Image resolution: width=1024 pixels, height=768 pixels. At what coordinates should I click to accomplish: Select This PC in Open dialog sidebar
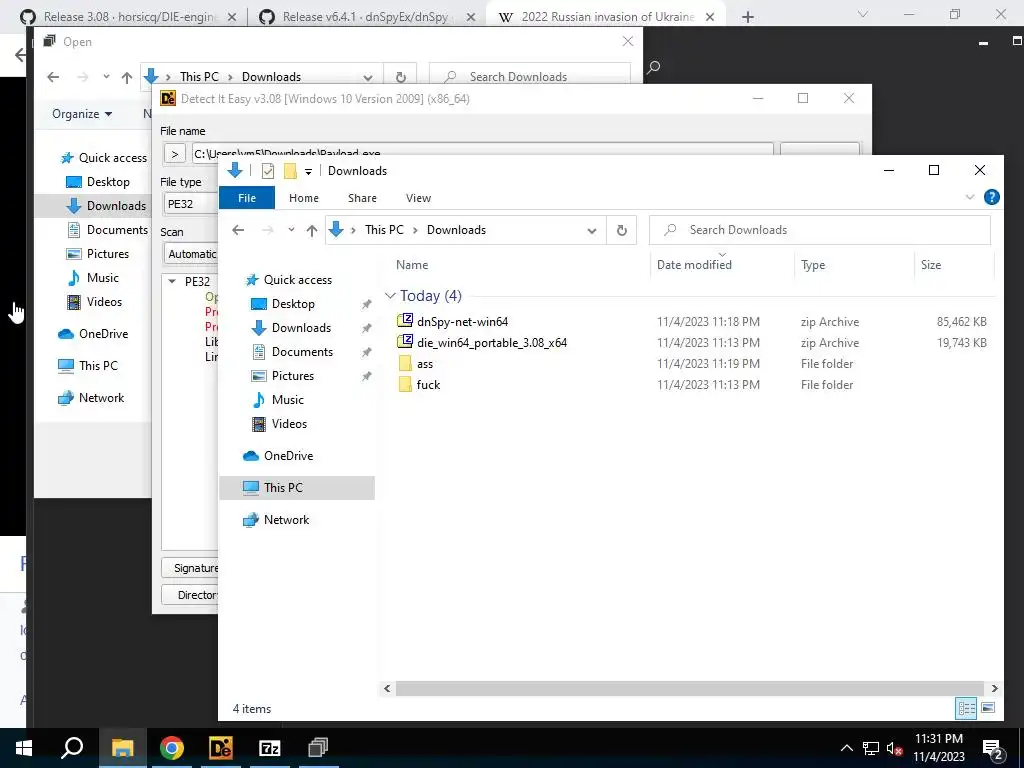point(98,366)
